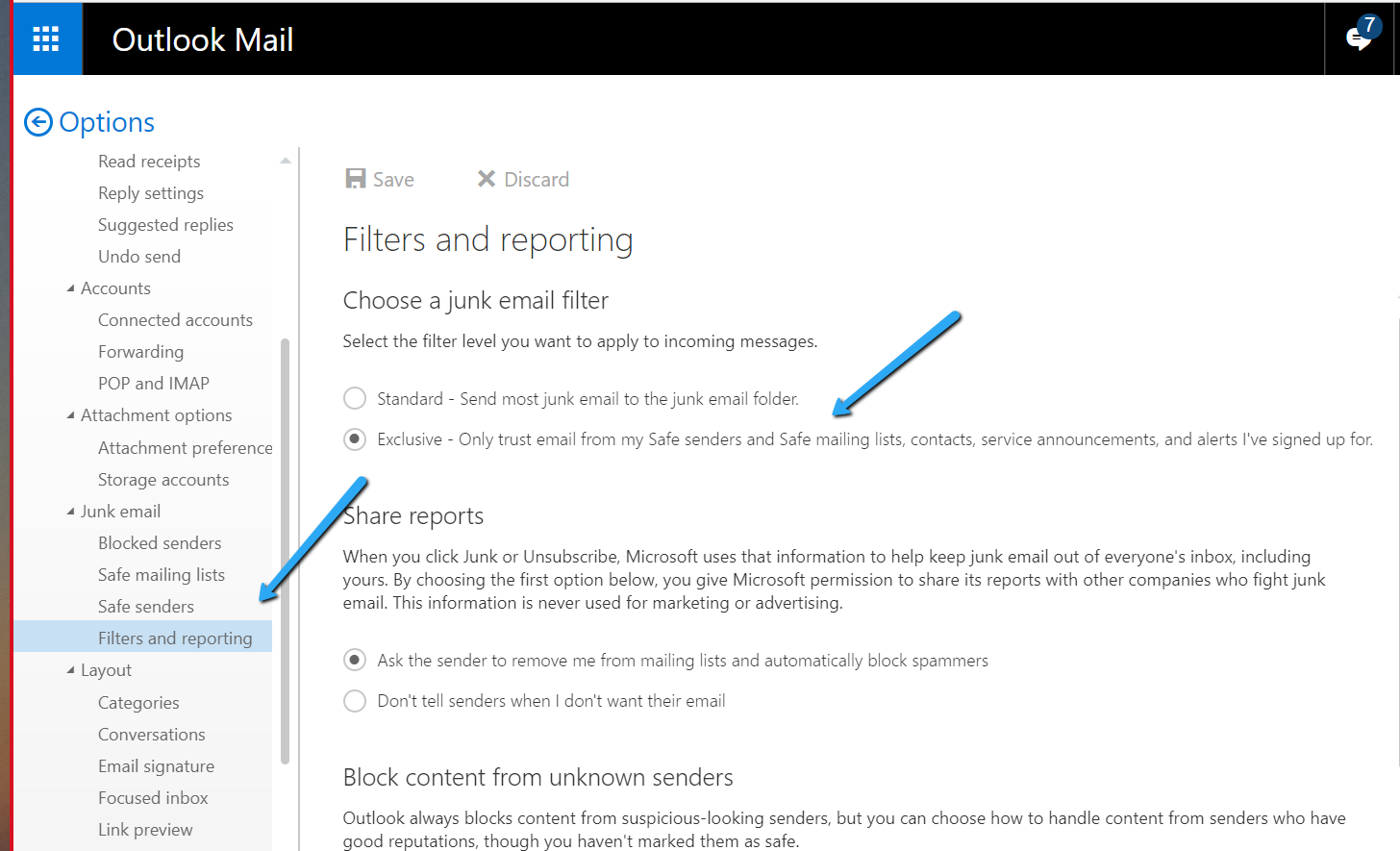This screenshot has height=851, width=1400.
Task: Open Forwarding settings
Action: pos(140,352)
